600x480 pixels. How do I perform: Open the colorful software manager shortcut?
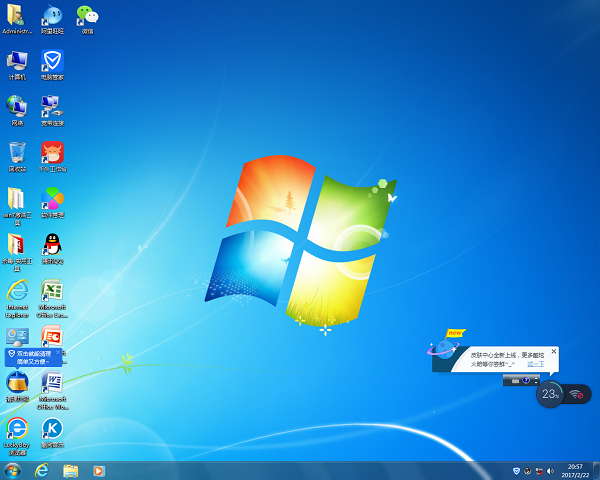tap(52, 198)
